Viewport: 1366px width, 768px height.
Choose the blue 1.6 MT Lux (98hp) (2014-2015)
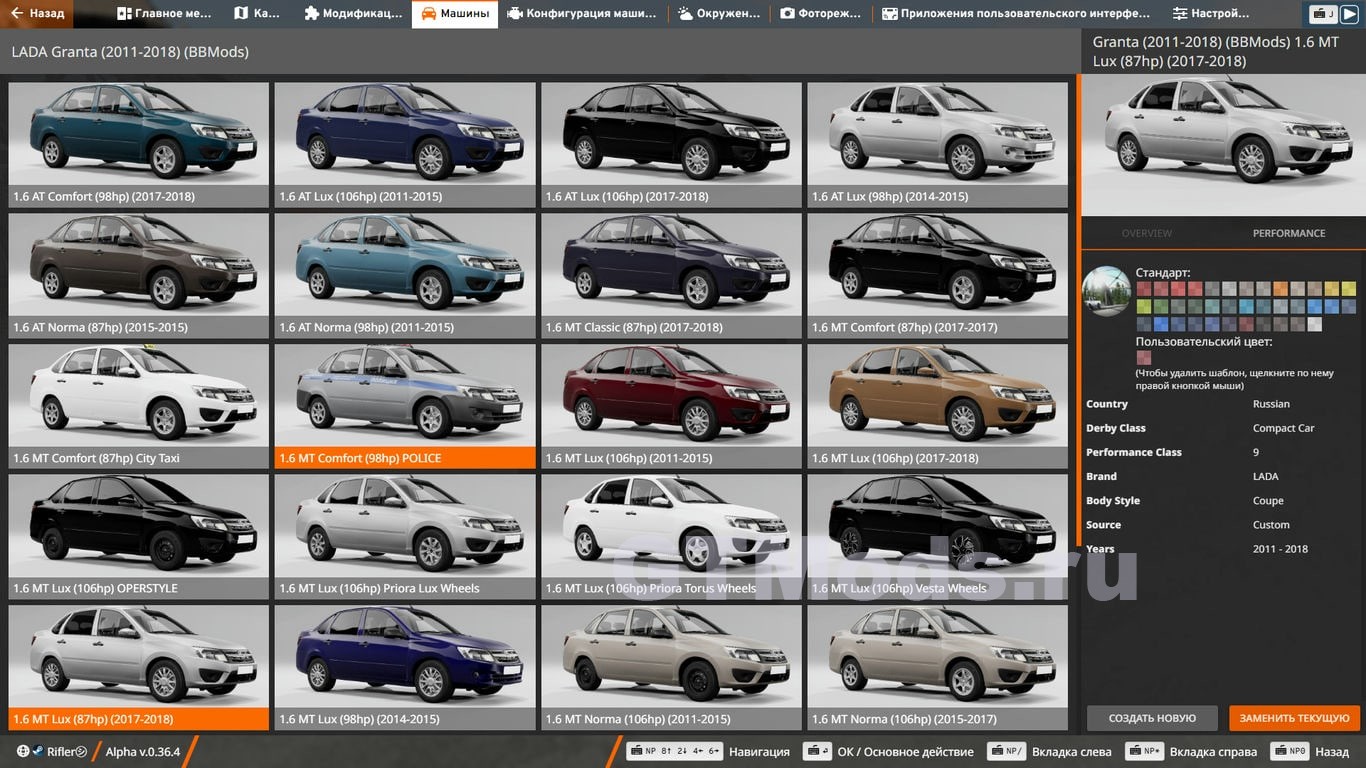pos(405,668)
